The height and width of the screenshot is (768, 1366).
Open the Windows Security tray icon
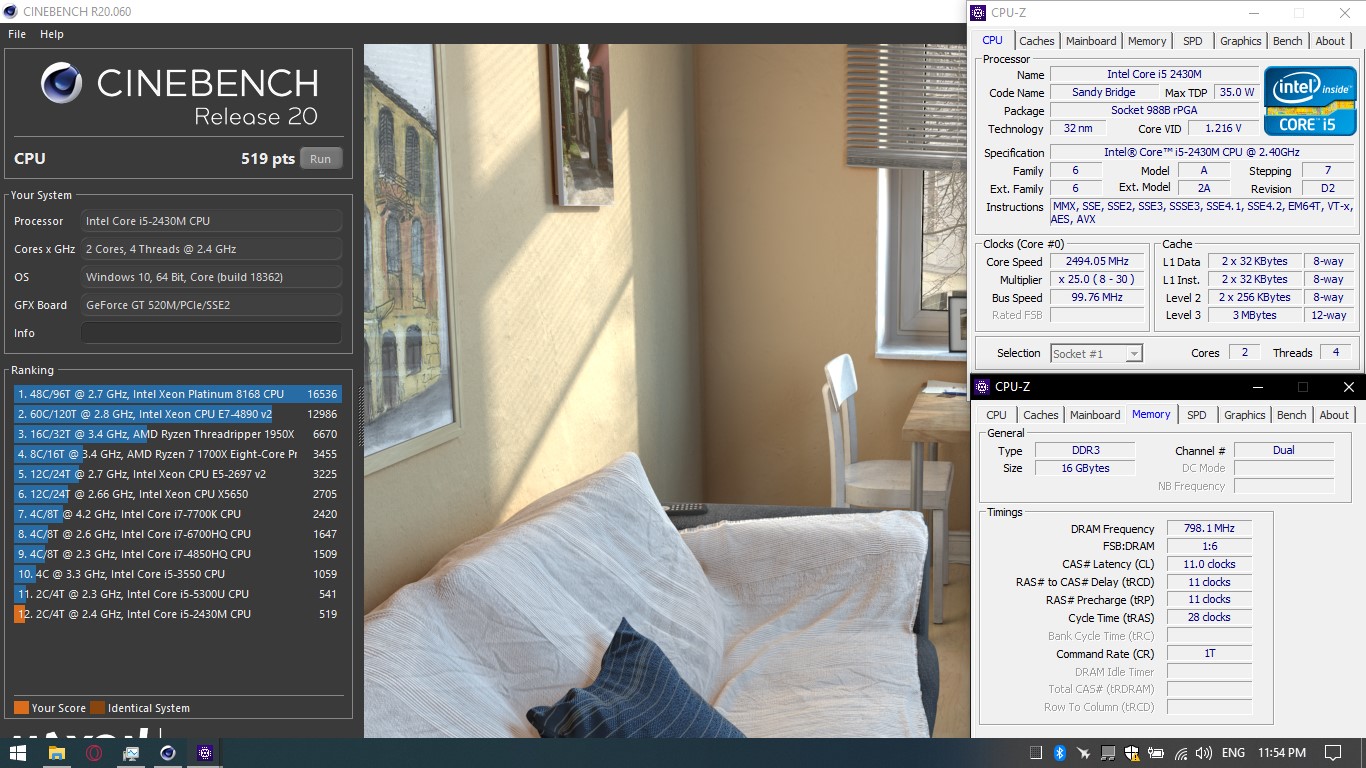click(x=1132, y=753)
